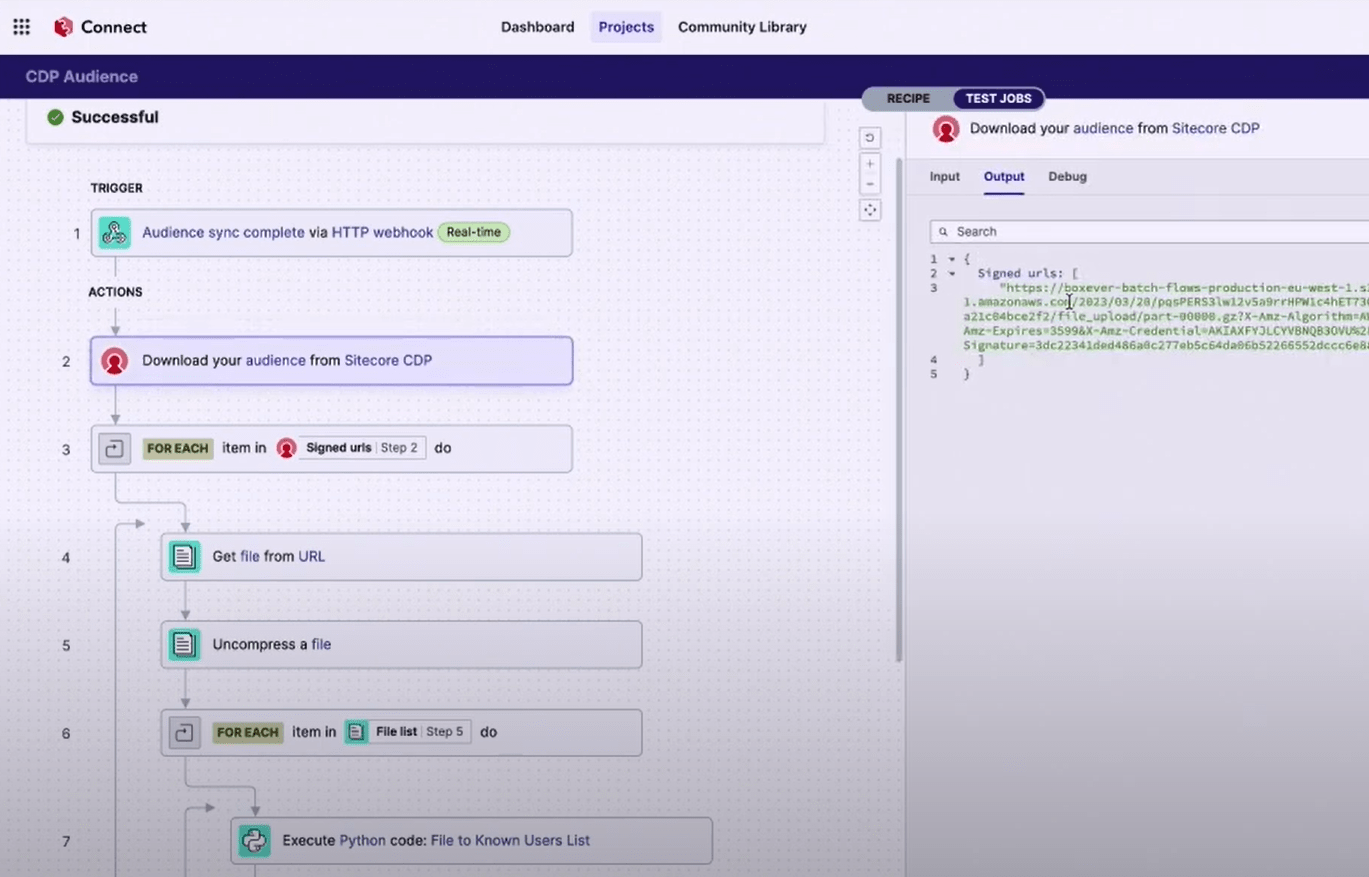Select the Get file from URL step
Screen dimensions: 1369x877
click(402, 557)
